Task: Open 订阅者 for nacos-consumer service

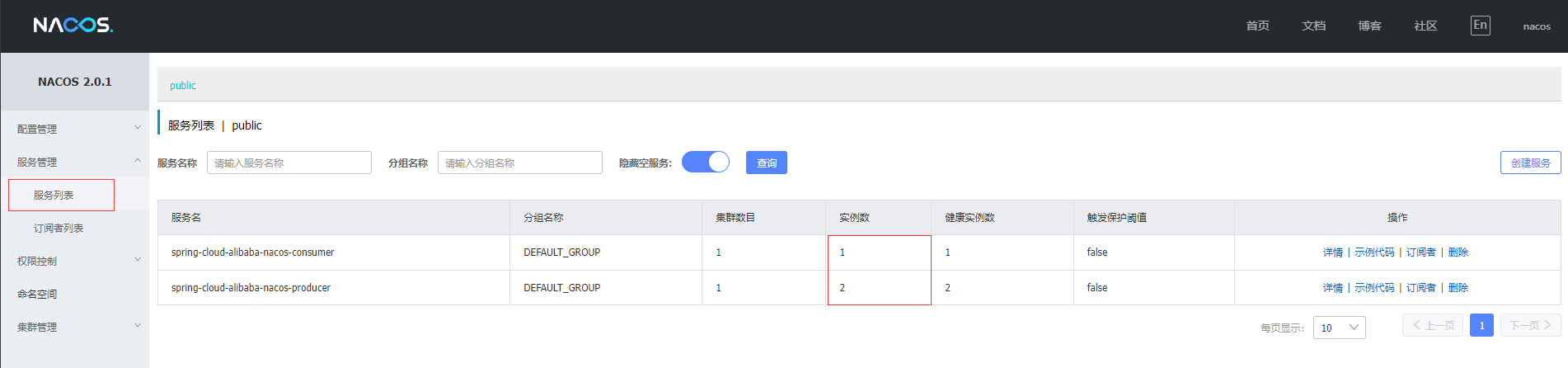Action: [x=1421, y=252]
